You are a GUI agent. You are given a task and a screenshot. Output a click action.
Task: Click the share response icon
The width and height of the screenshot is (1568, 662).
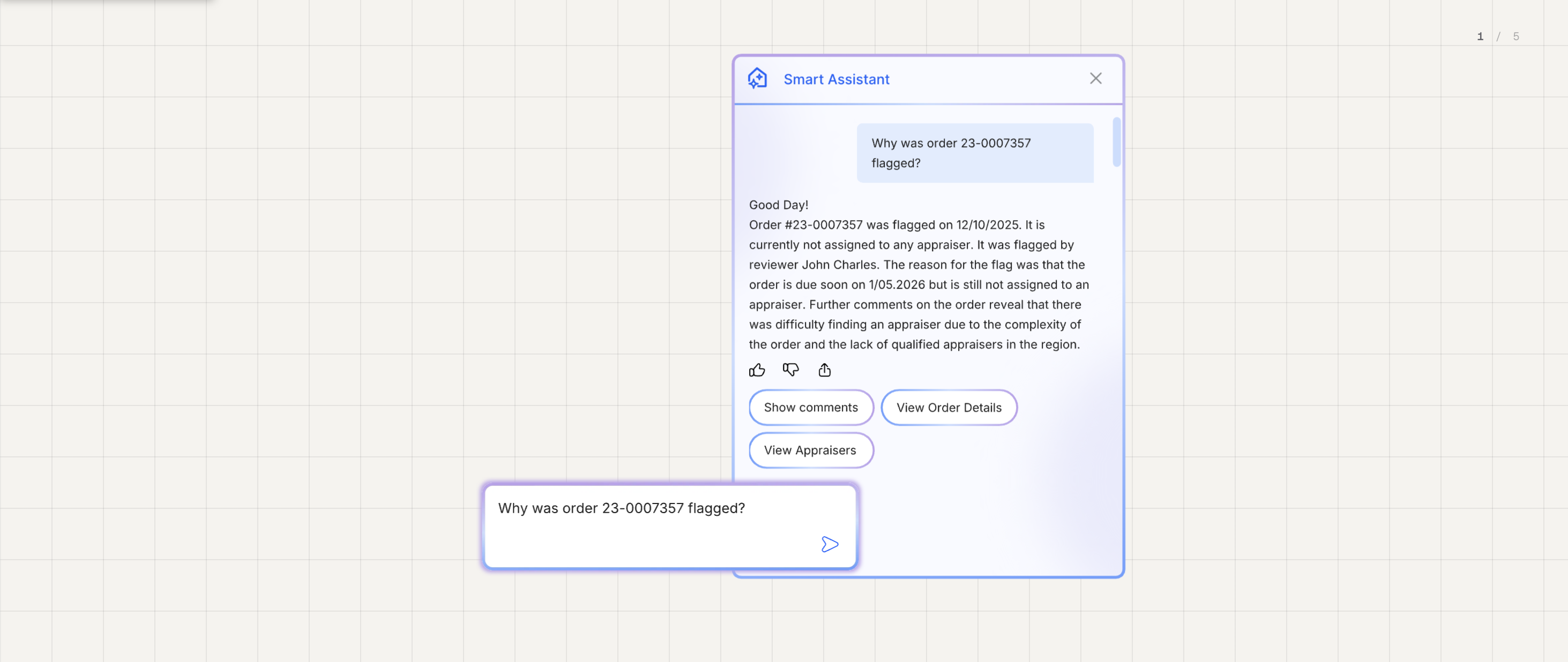(x=824, y=370)
